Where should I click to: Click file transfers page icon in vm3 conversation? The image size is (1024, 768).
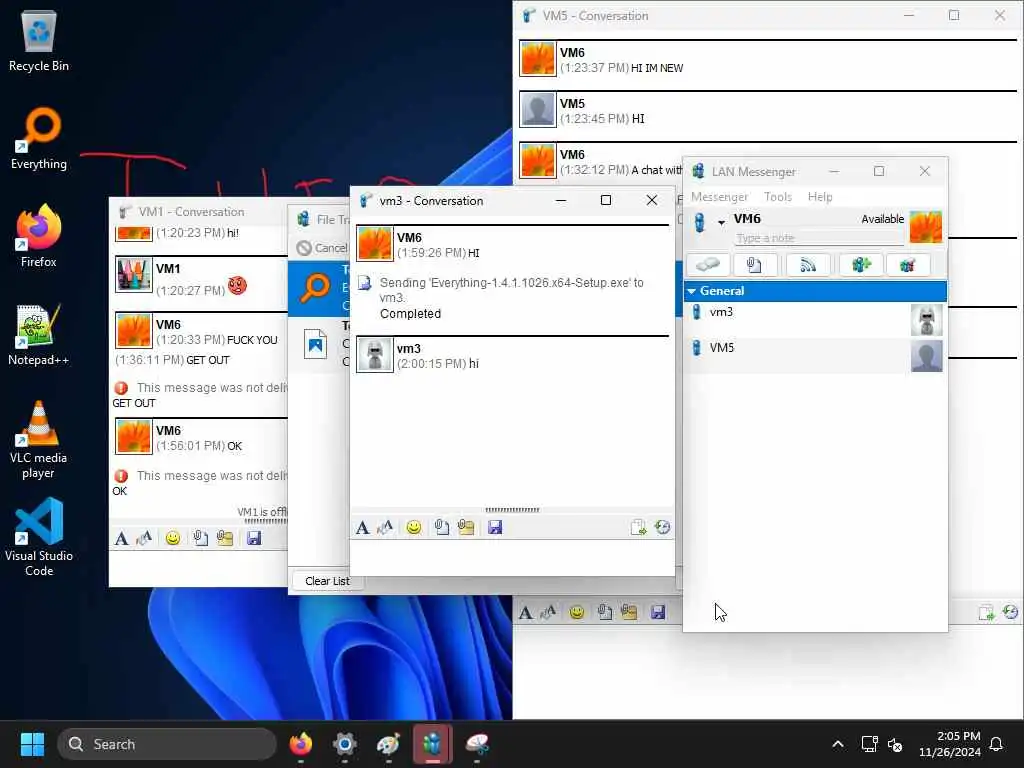638,528
